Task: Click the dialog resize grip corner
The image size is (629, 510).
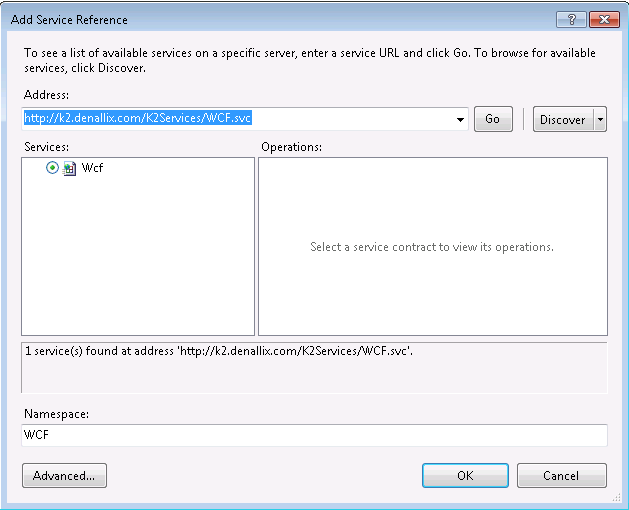Action: click(617, 498)
